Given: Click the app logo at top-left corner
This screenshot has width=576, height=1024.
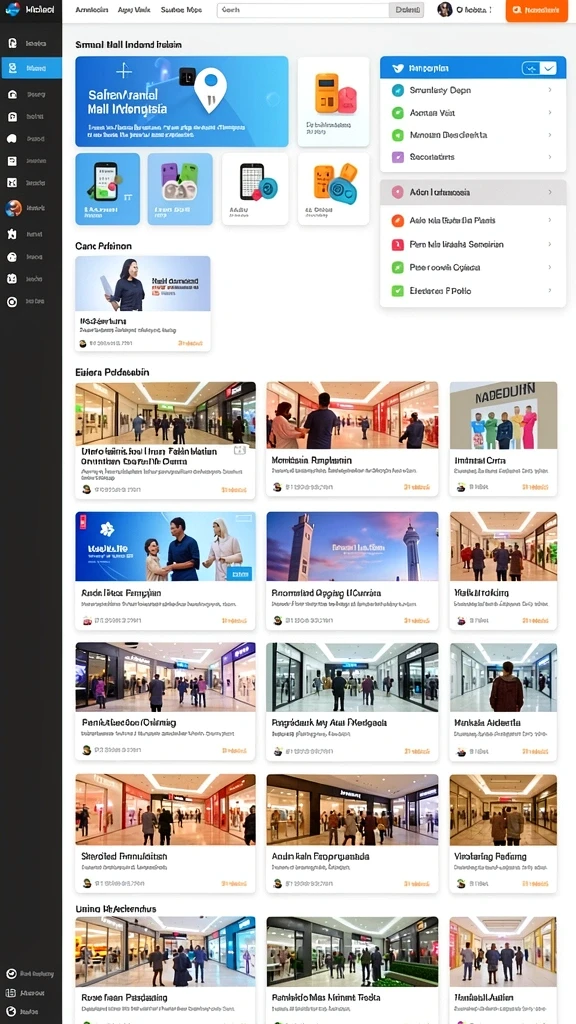Looking at the screenshot, I should click(x=12, y=10).
